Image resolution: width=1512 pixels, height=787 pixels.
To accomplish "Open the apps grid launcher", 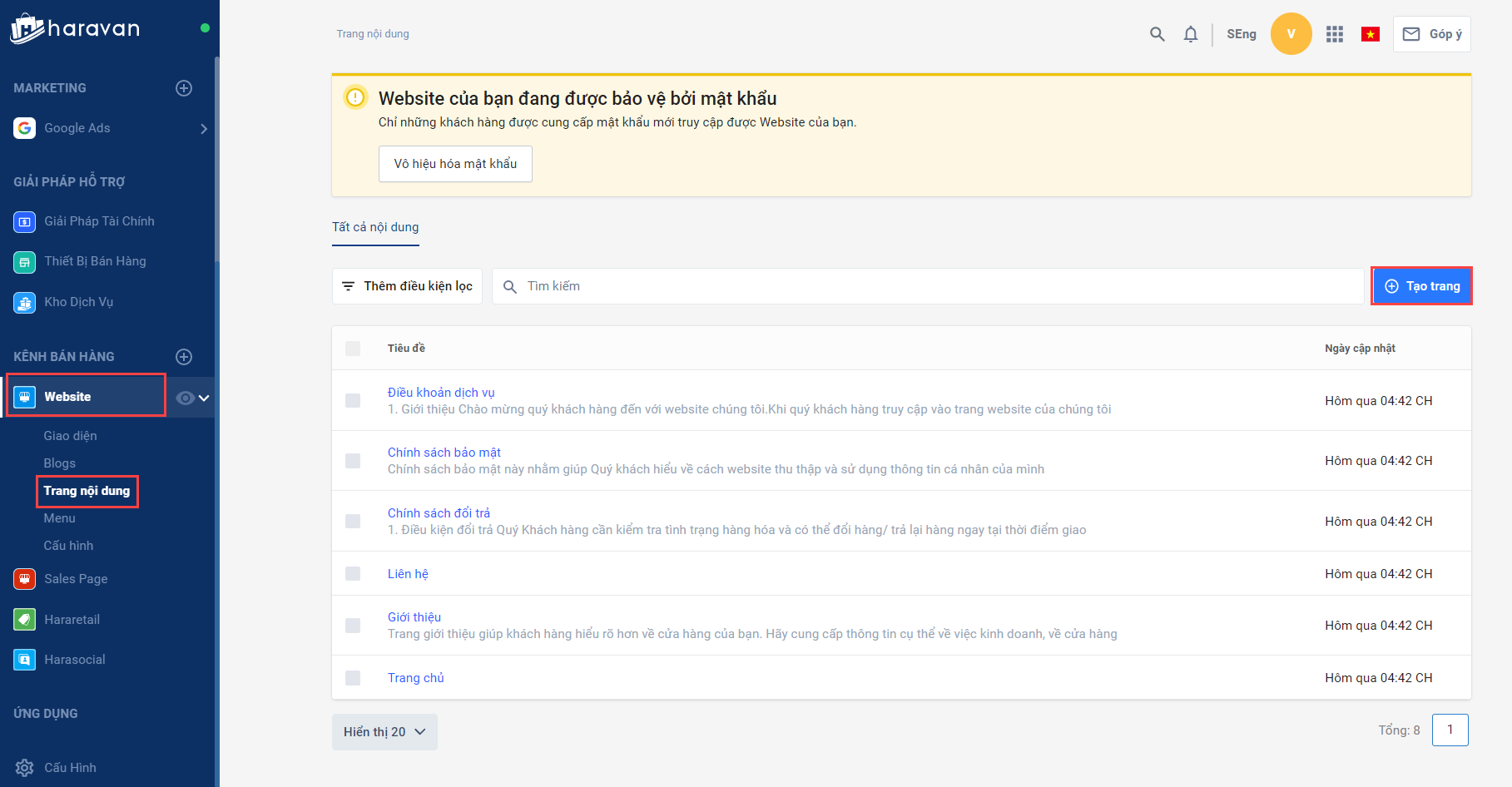I will coord(1335,34).
